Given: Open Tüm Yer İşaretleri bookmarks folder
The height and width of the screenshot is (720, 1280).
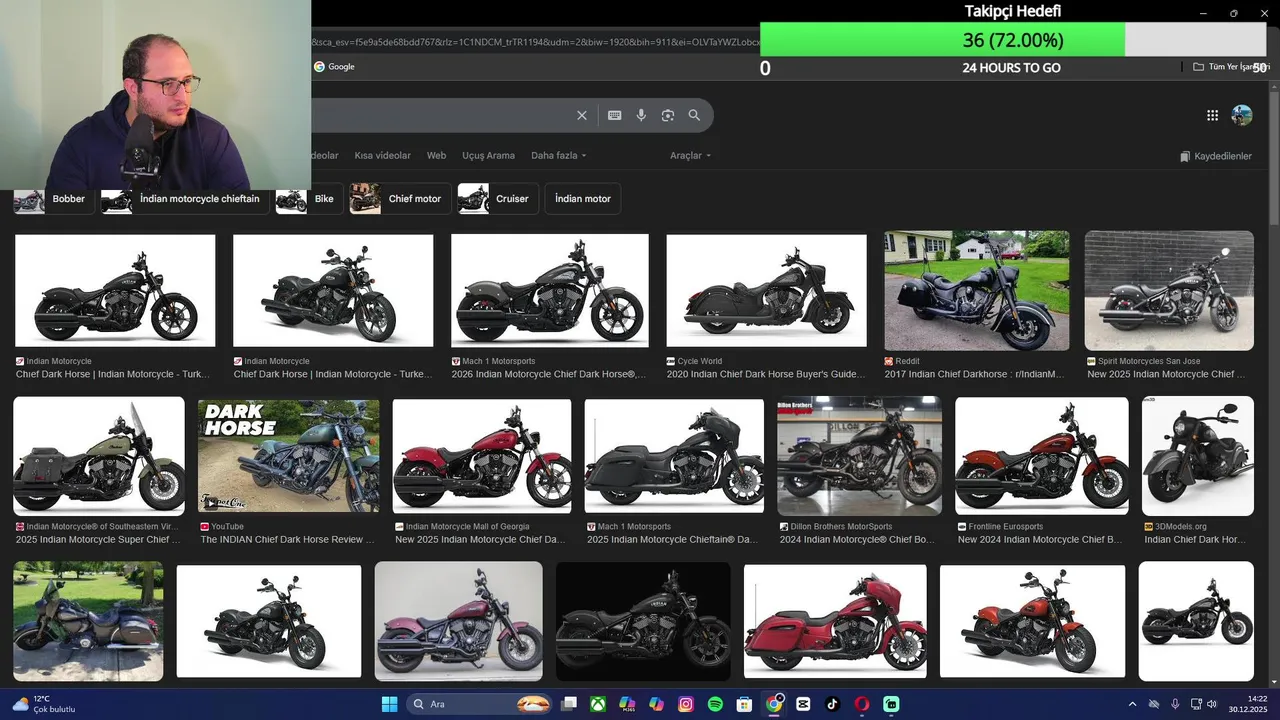Looking at the screenshot, I should click(1231, 67).
